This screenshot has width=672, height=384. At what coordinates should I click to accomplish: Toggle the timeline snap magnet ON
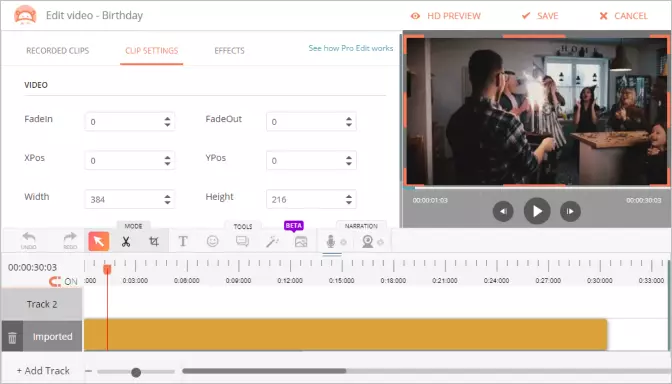pyautogui.click(x=63, y=281)
